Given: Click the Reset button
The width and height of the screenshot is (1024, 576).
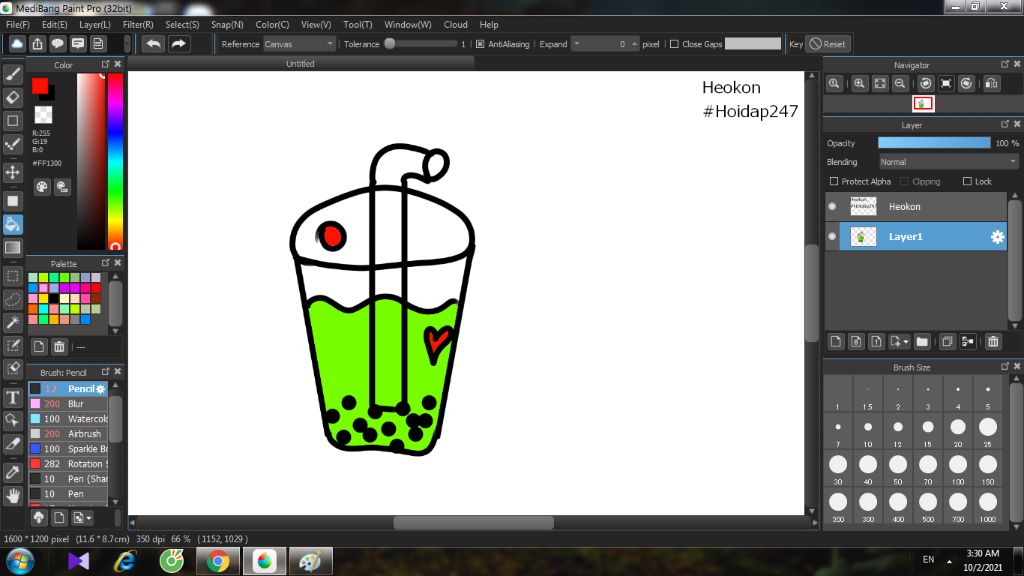Looking at the screenshot, I should point(827,44).
